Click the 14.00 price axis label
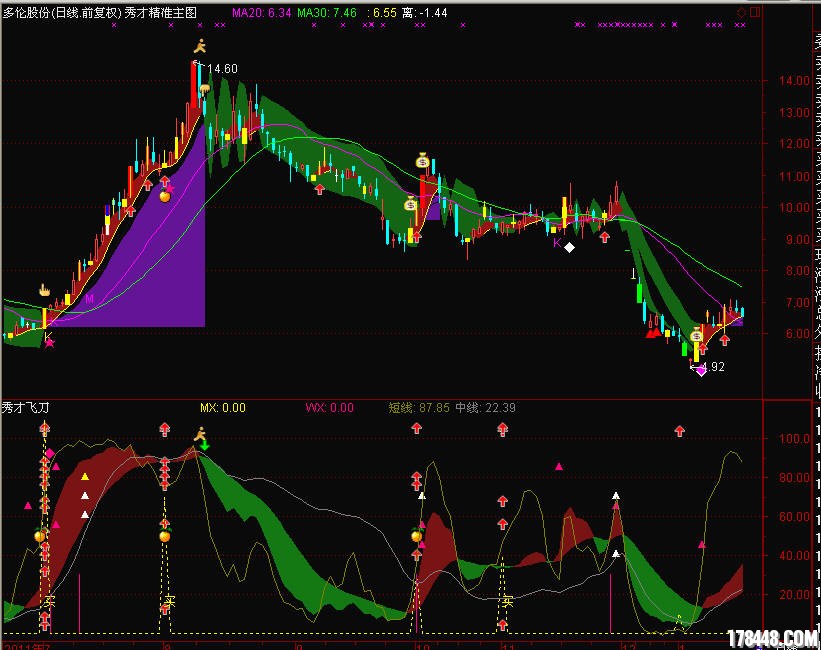The width and height of the screenshot is (821, 650). (794, 81)
